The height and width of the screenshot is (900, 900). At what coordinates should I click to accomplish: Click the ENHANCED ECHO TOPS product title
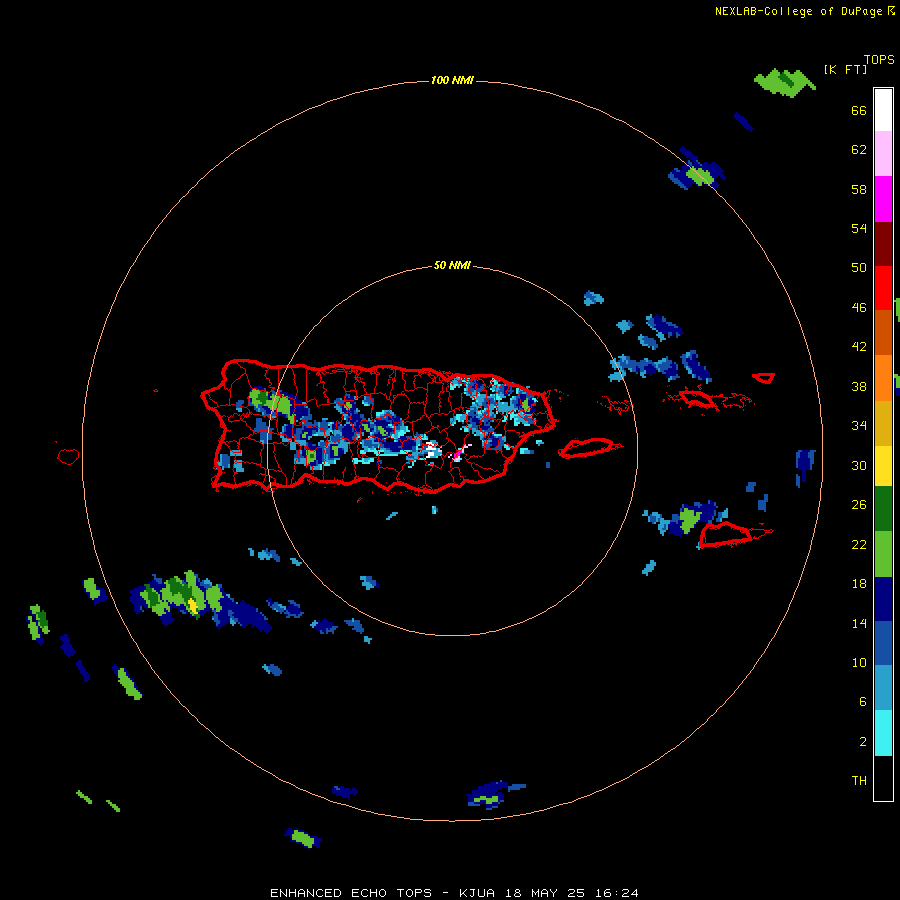coord(351,893)
